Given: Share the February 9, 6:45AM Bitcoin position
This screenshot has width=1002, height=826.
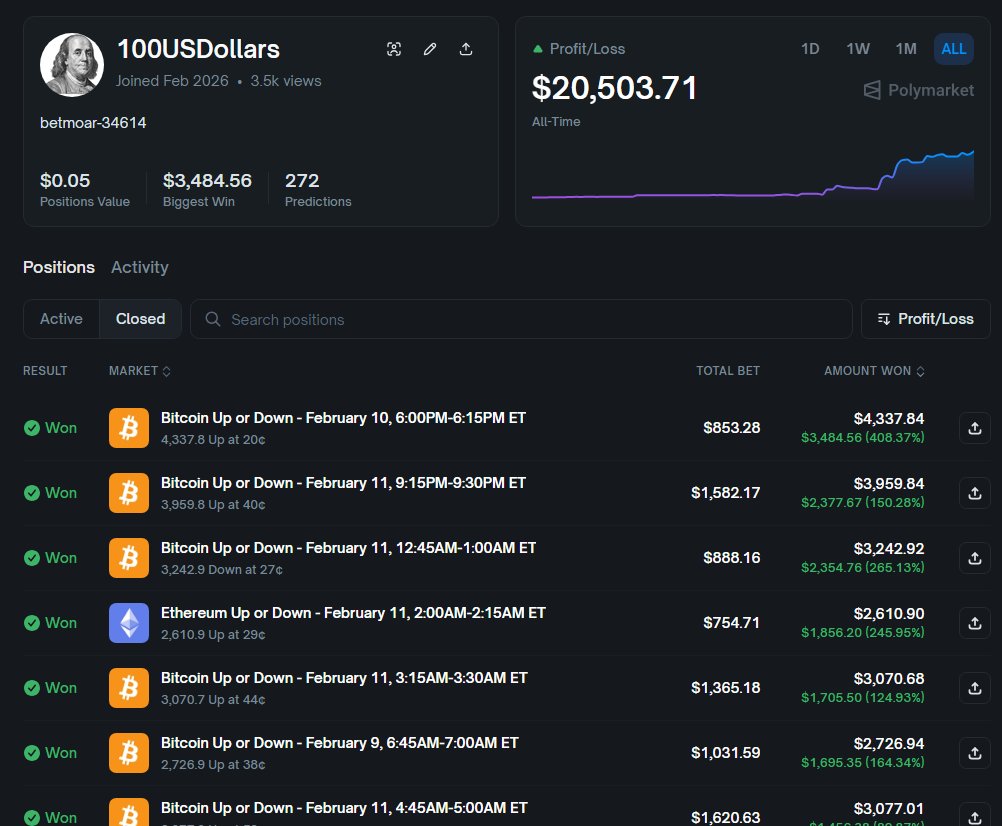Looking at the screenshot, I should 975,753.
